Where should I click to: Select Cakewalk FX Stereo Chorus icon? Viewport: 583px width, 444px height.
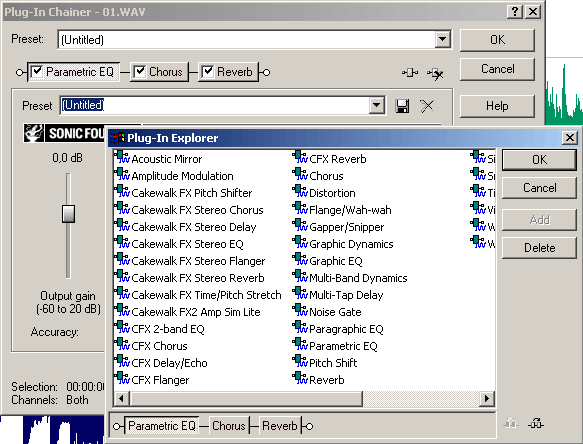tap(122, 209)
